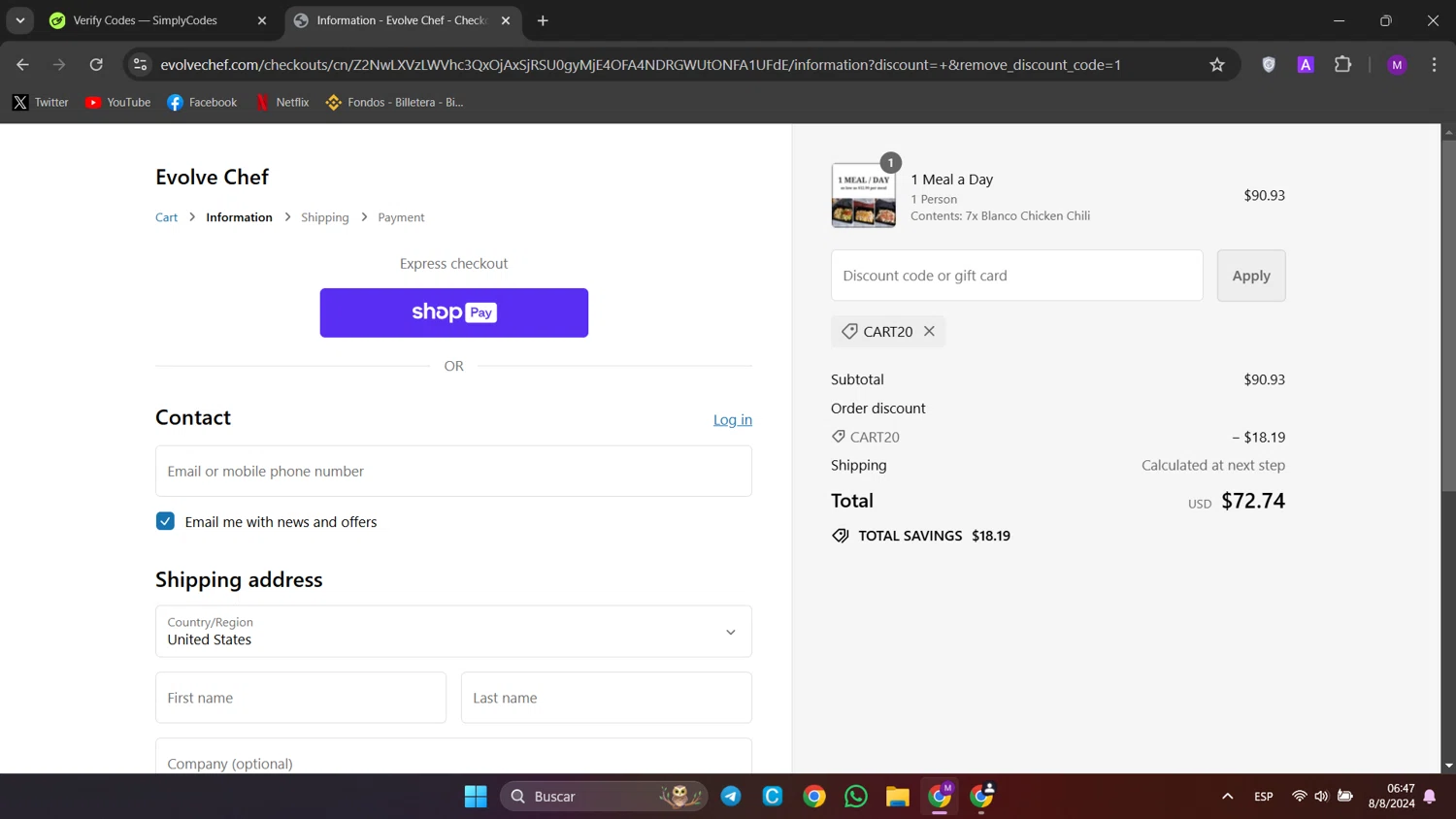The image size is (1456, 819).
Task: Remove the CART20 discount code
Action: [x=929, y=331]
